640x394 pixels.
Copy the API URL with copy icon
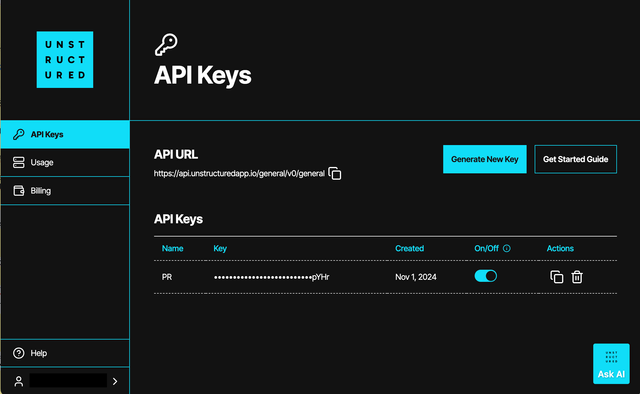point(335,174)
